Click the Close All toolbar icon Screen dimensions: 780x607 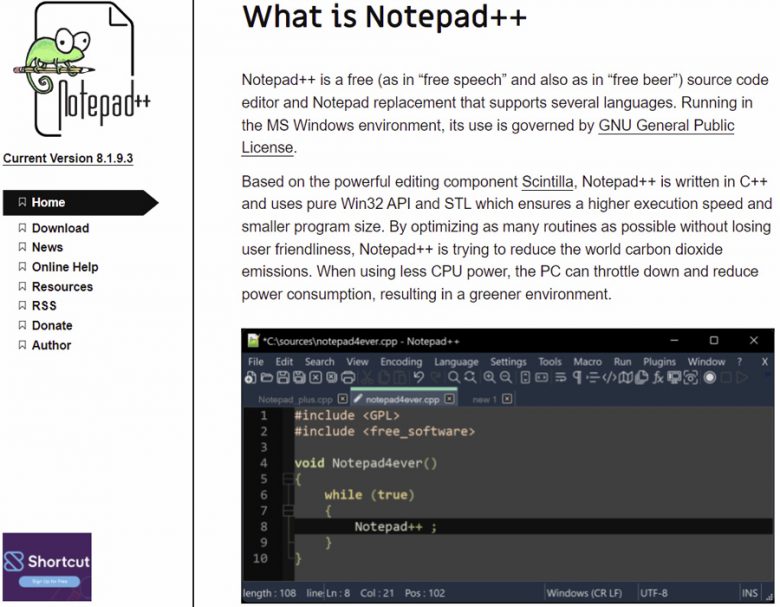tap(332, 377)
